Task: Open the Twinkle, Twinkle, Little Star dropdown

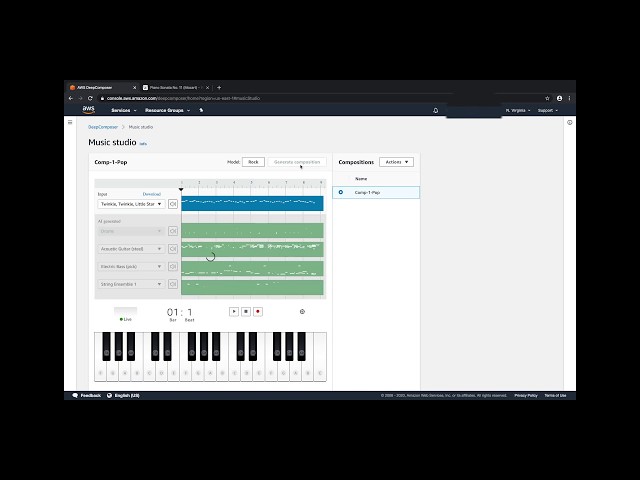Action: [x=131, y=204]
